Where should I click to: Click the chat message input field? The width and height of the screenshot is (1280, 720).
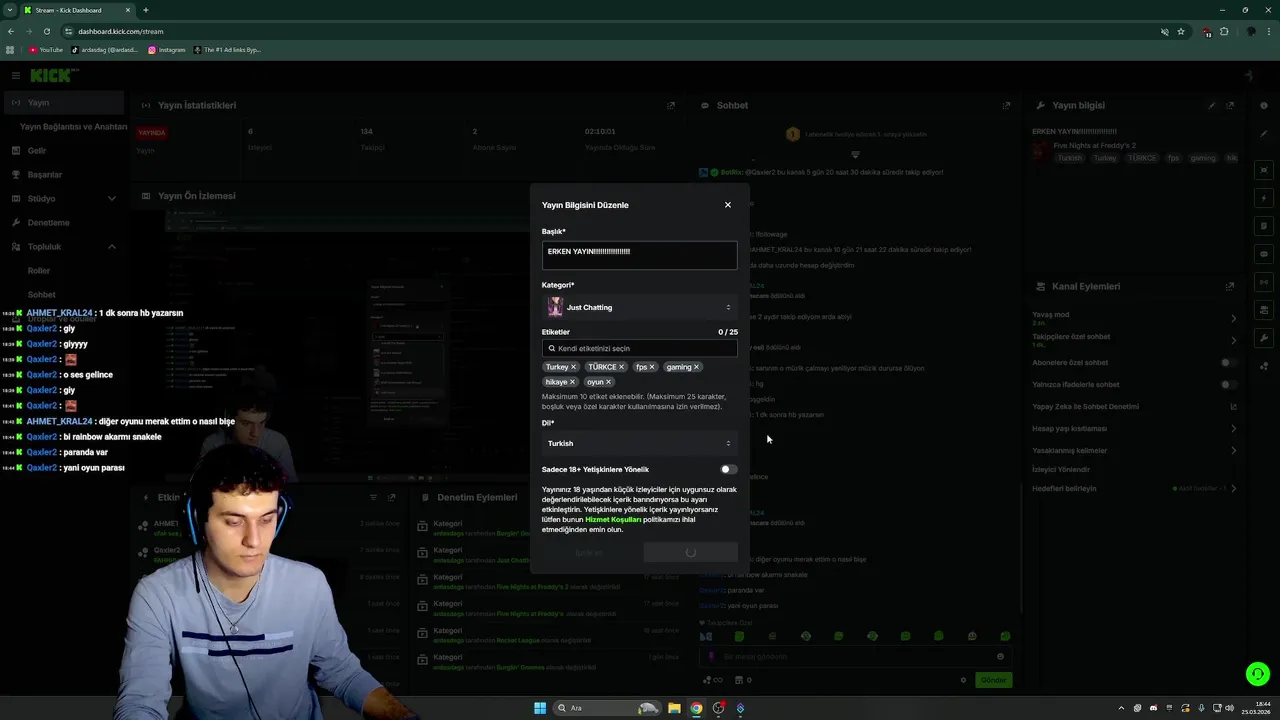tap(855, 657)
